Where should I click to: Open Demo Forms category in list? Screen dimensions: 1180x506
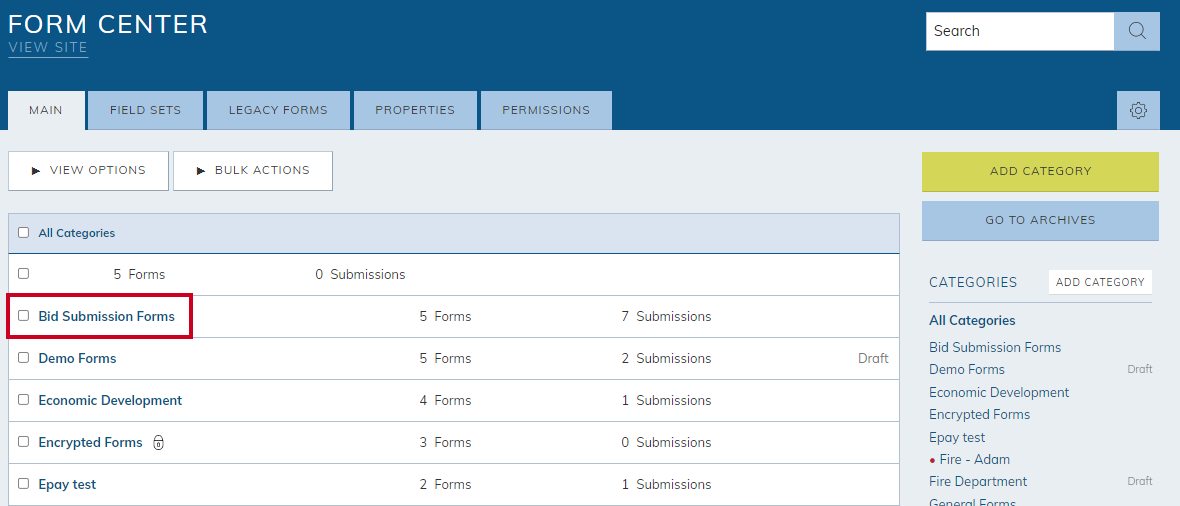pos(78,358)
